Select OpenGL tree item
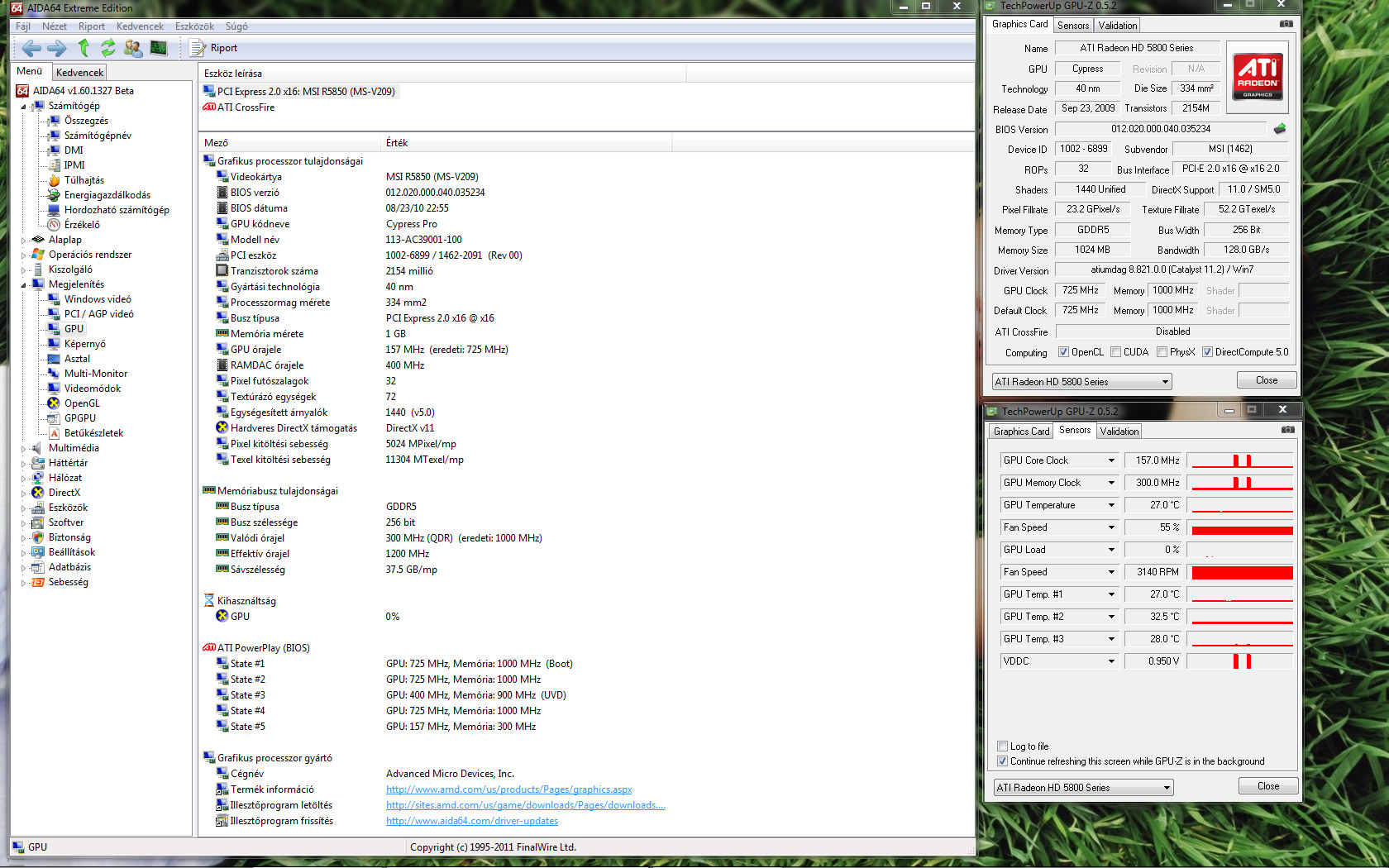This screenshot has height=868, width=1389. pos(82,403)
